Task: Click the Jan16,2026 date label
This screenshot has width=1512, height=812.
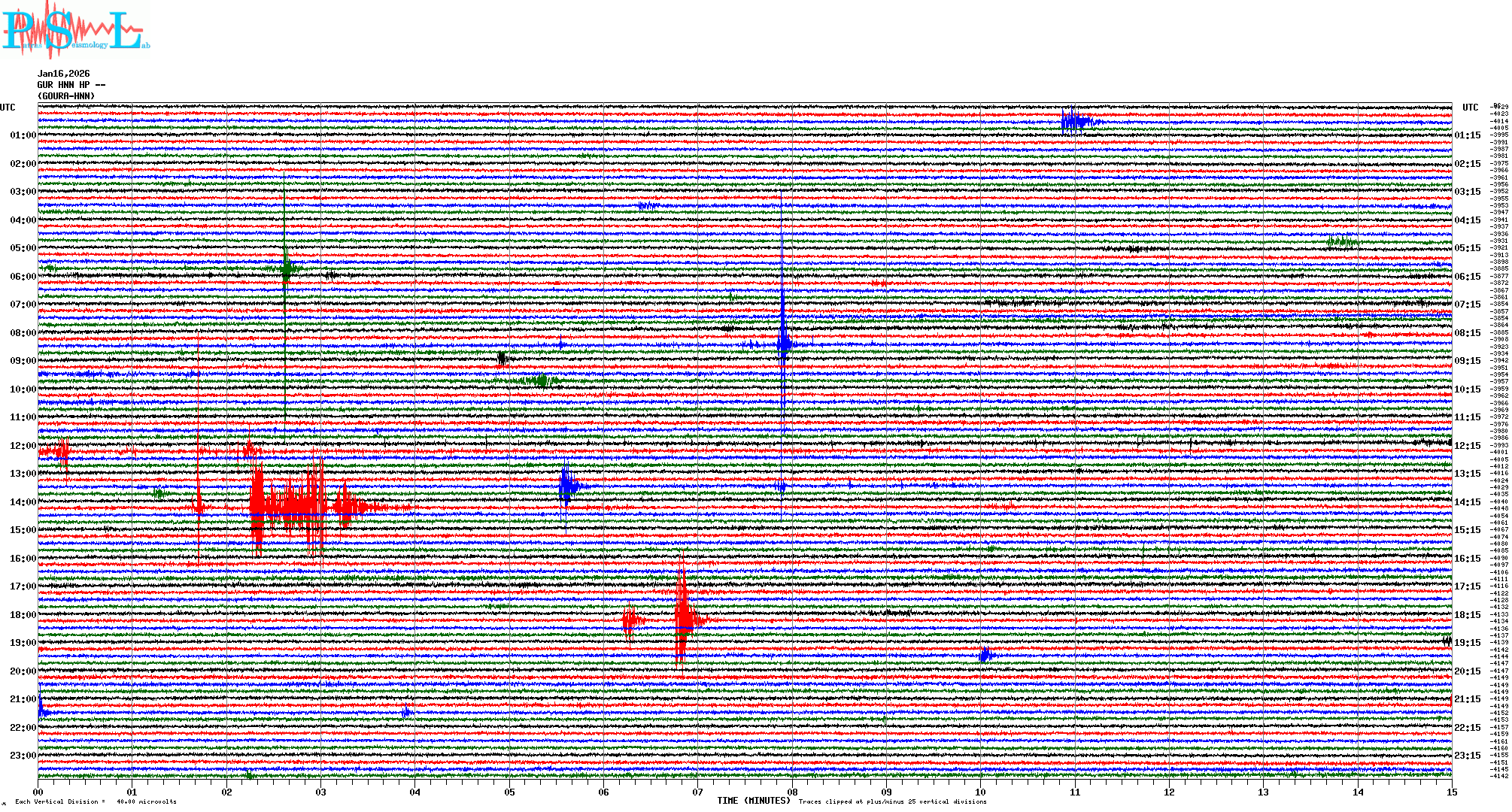Action: pos(63,74)
